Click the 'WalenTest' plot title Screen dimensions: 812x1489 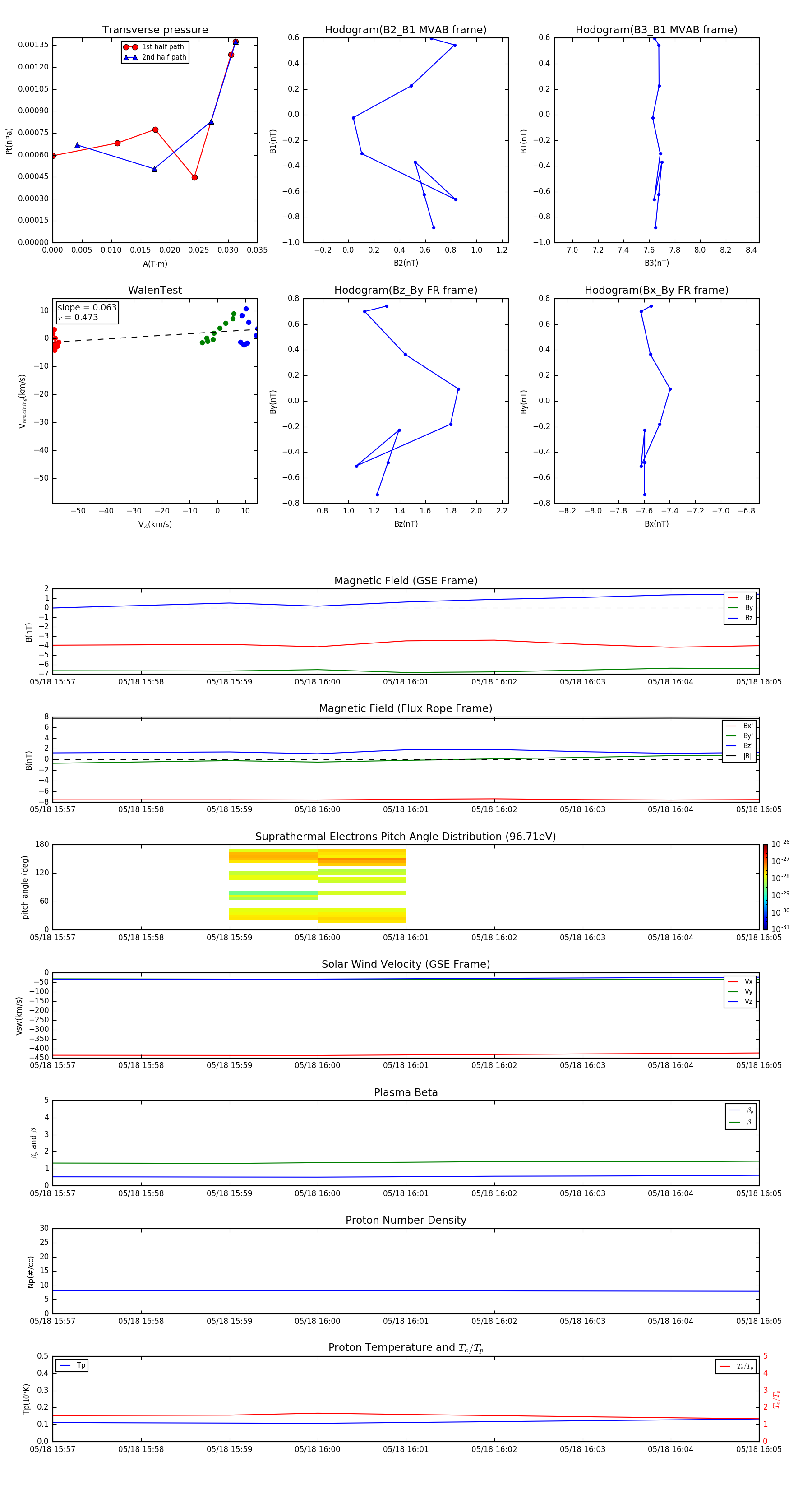[x=155, y=290]
